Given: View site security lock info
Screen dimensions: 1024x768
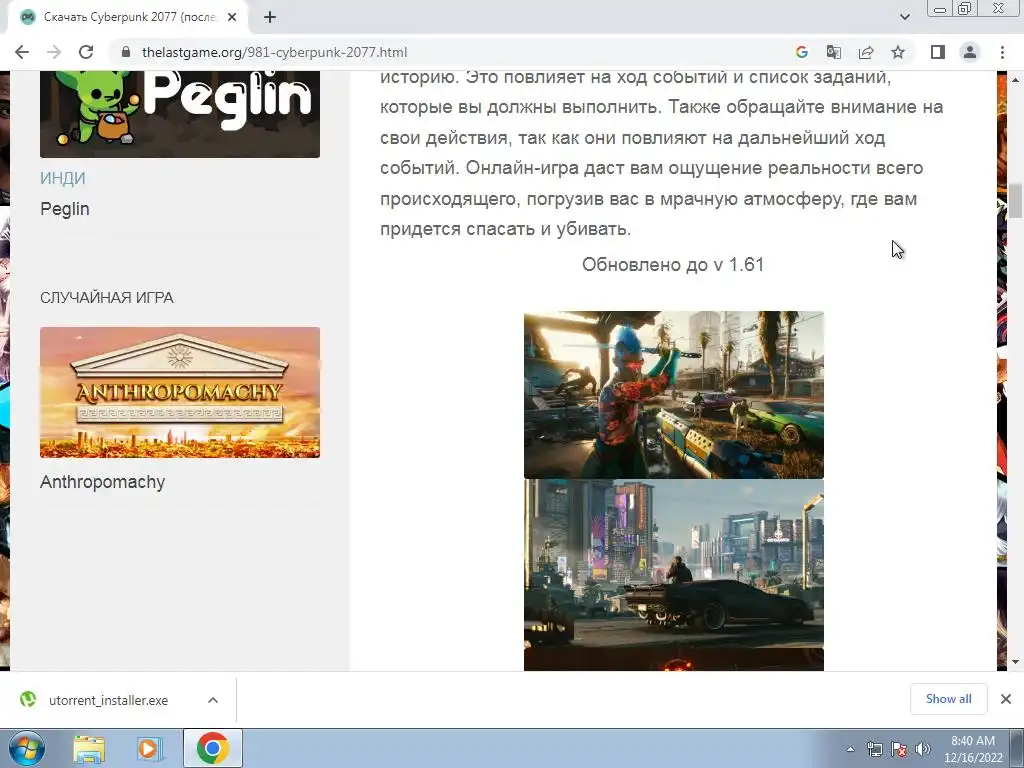Looking at the screenshot, I should pyautogui.click(x=126, y=52).
